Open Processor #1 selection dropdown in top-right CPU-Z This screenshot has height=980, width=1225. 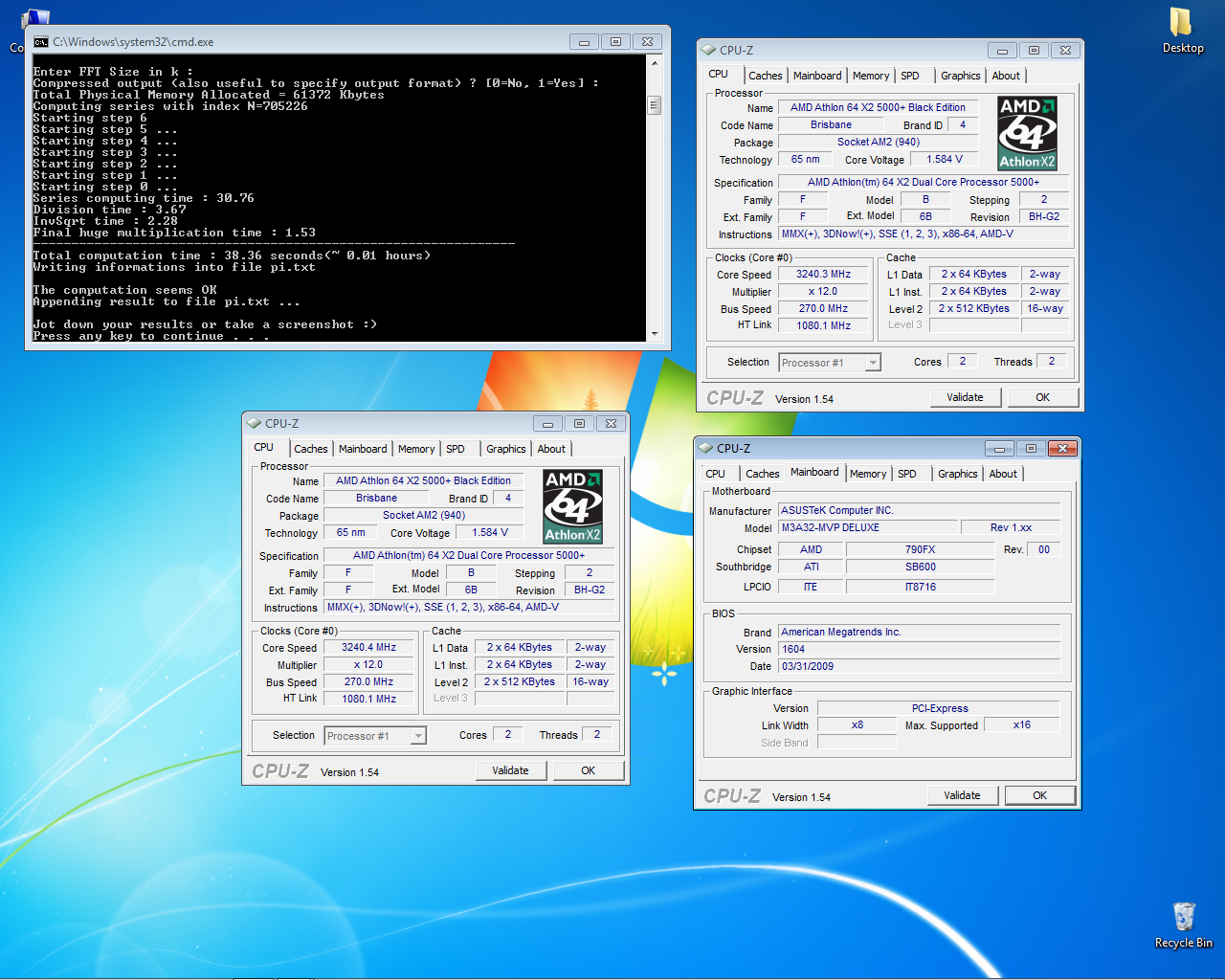pos(873,363)
